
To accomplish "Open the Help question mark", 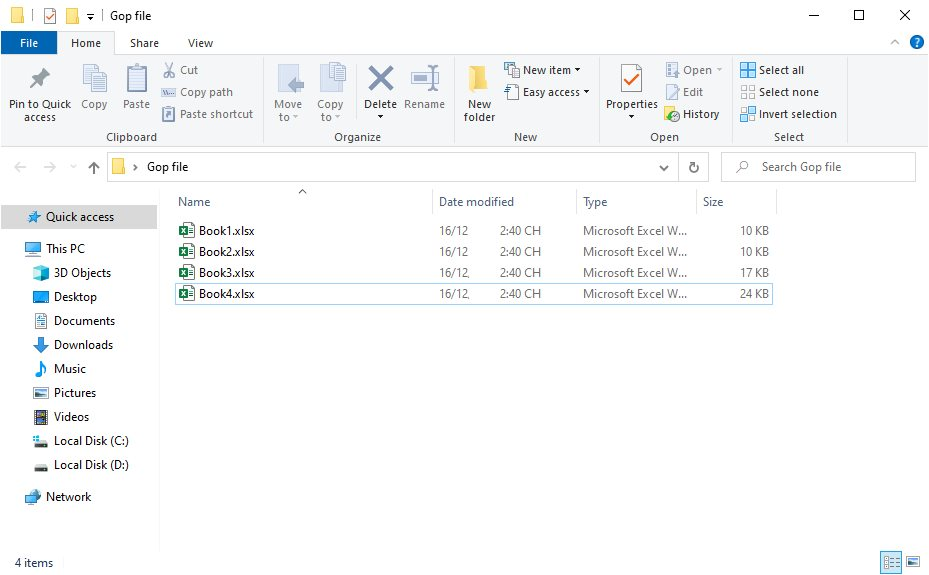I will [917, 42].
